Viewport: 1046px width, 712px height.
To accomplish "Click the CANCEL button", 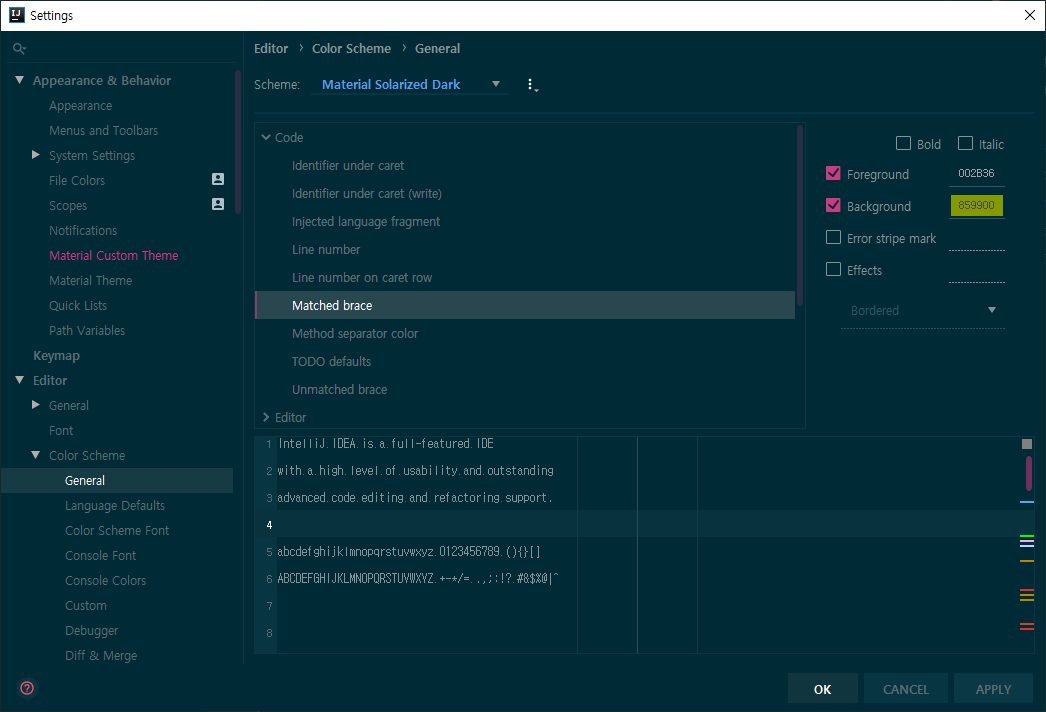I will pyautogui.click(x=906, y=689).
